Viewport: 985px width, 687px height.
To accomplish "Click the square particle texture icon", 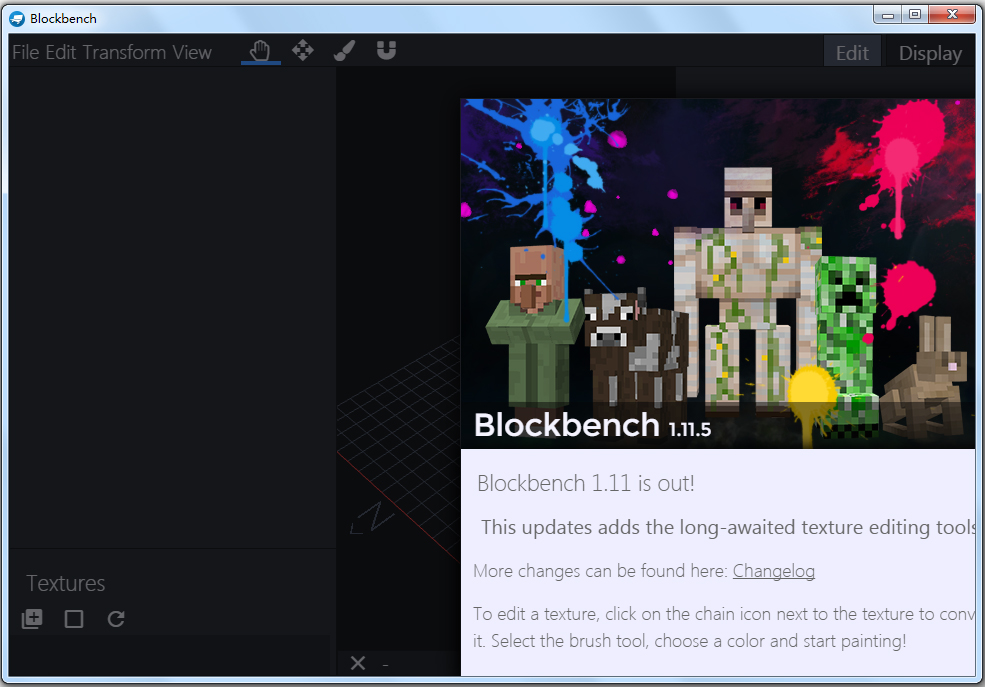I will 74,619.
